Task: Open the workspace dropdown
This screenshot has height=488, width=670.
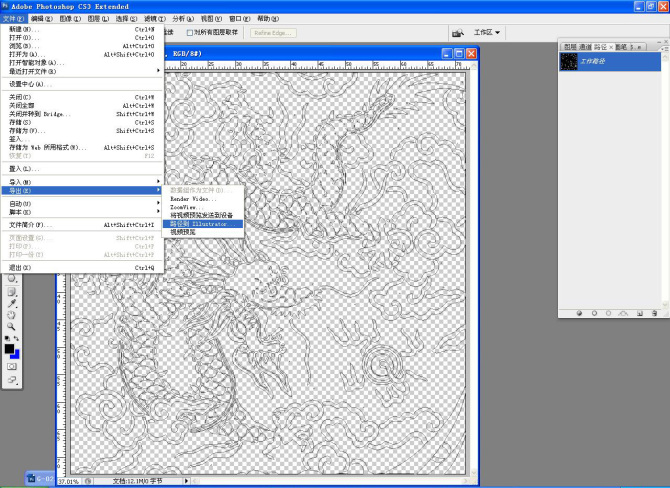Action: pos(488,33)
